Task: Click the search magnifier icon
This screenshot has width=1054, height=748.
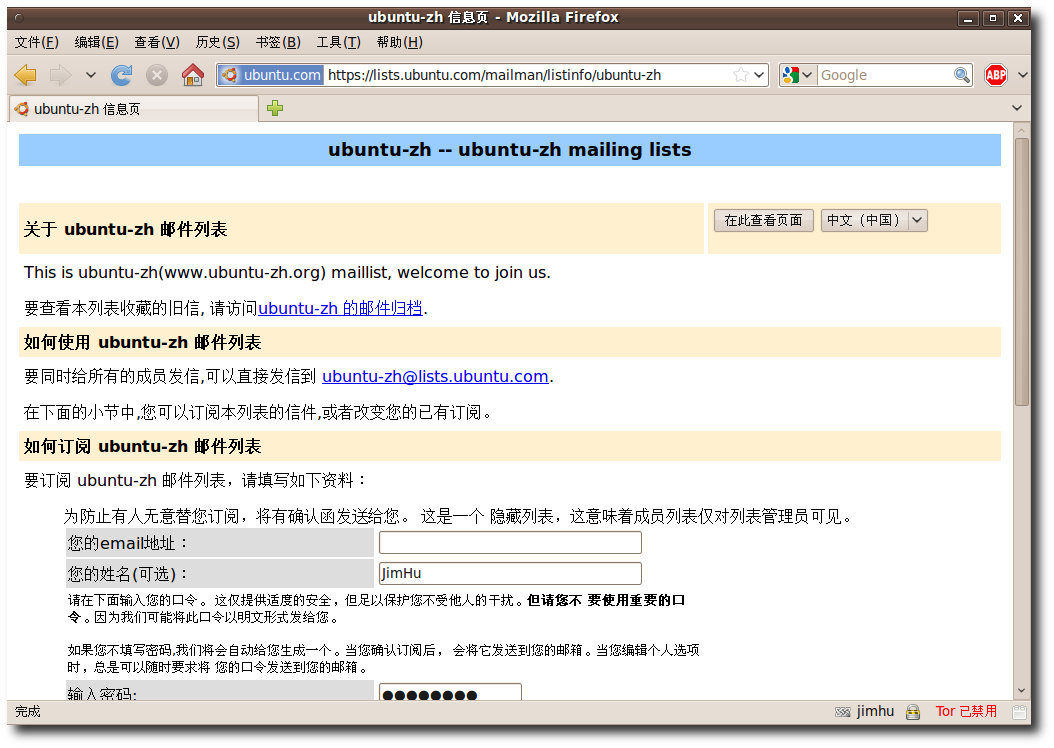Action: click(x=962, y=75)
